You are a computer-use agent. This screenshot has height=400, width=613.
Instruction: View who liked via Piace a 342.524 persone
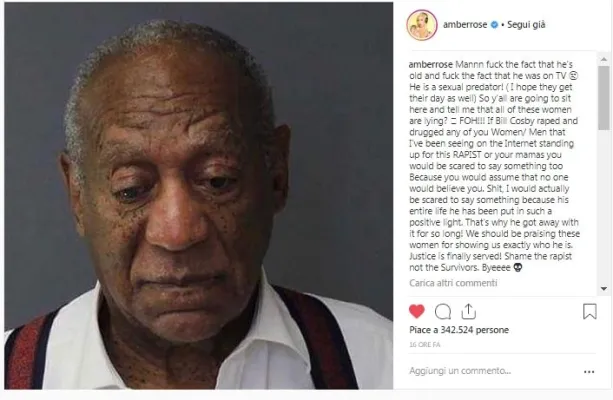coord(459,330)
